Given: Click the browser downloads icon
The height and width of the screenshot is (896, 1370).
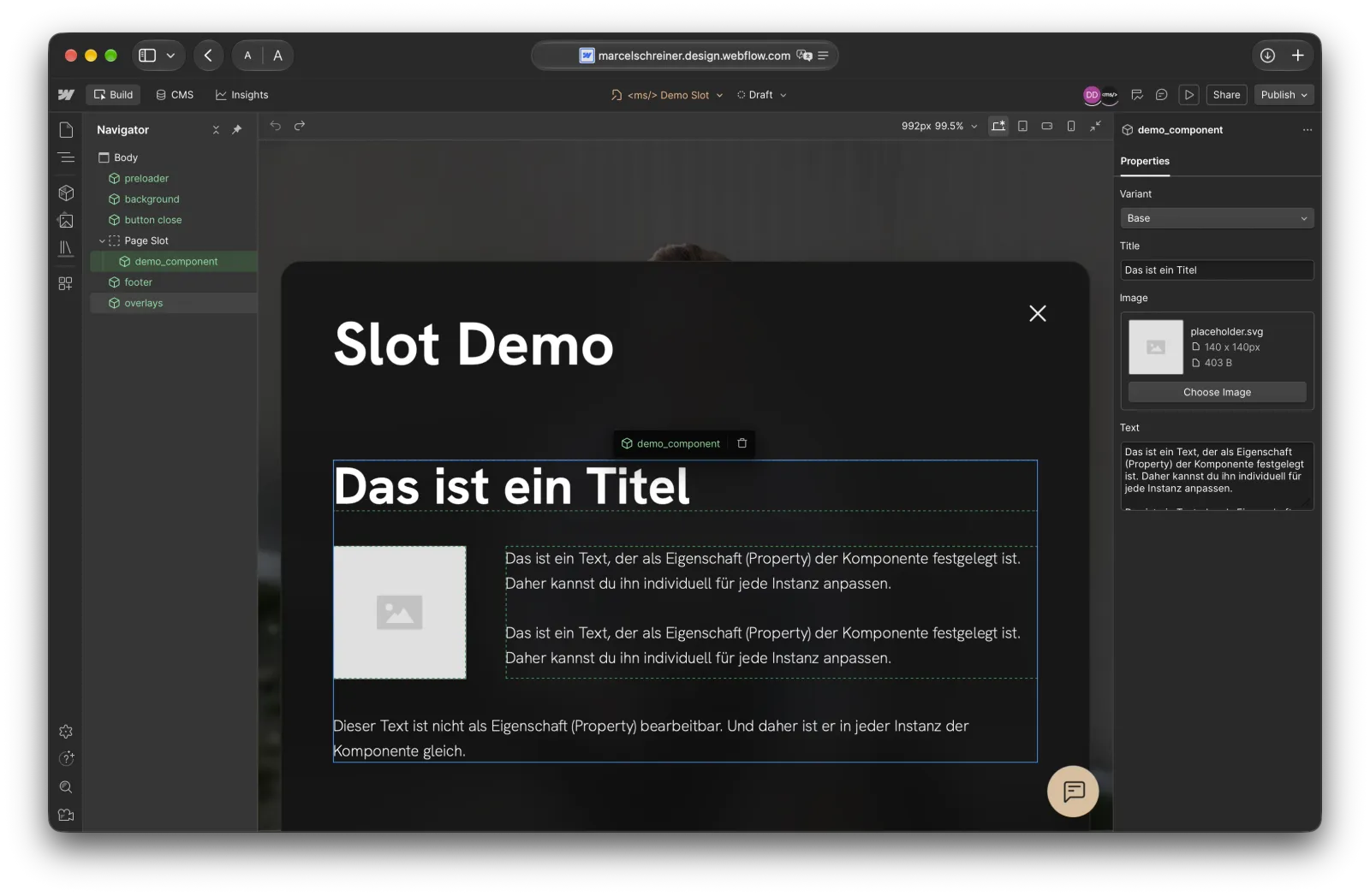Looking at the screenshot, I should pos(1268,56).
